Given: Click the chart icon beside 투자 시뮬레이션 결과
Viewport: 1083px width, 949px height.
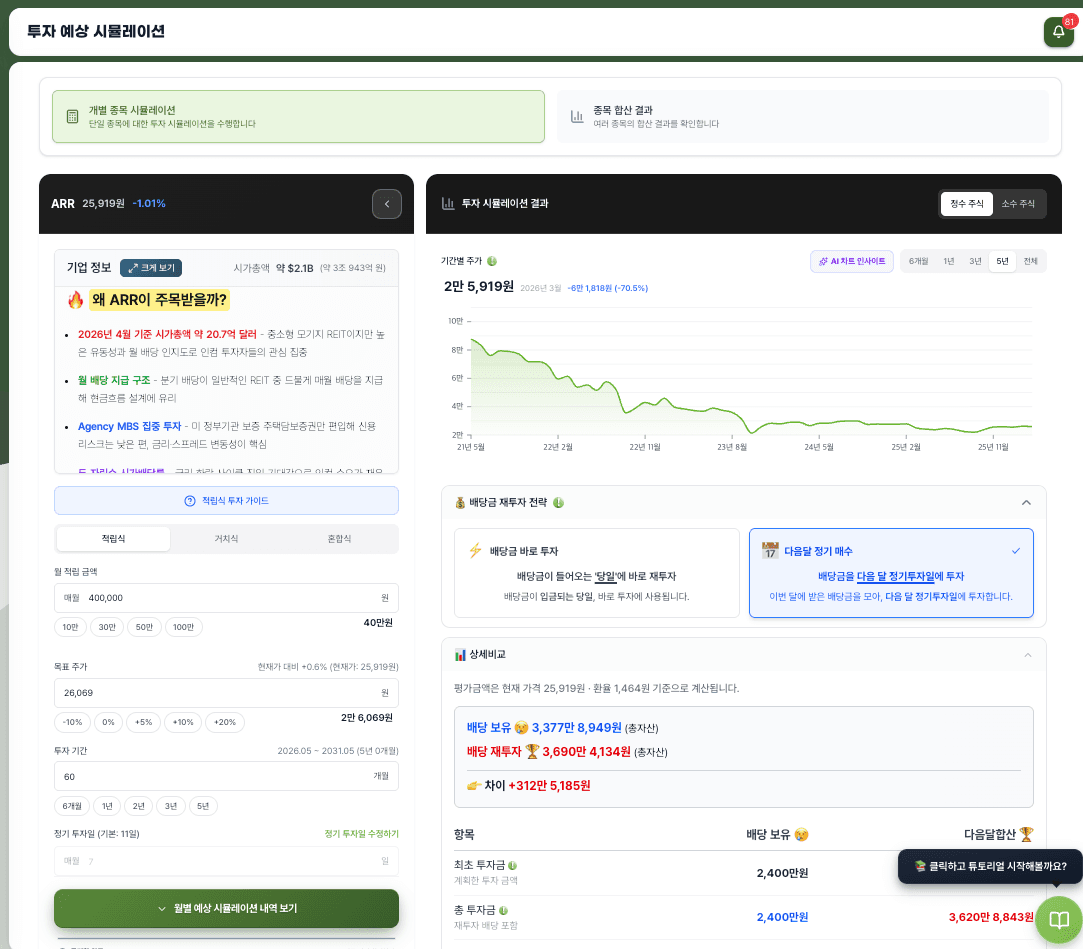Looking at the screenshot, I should point(448,204).
